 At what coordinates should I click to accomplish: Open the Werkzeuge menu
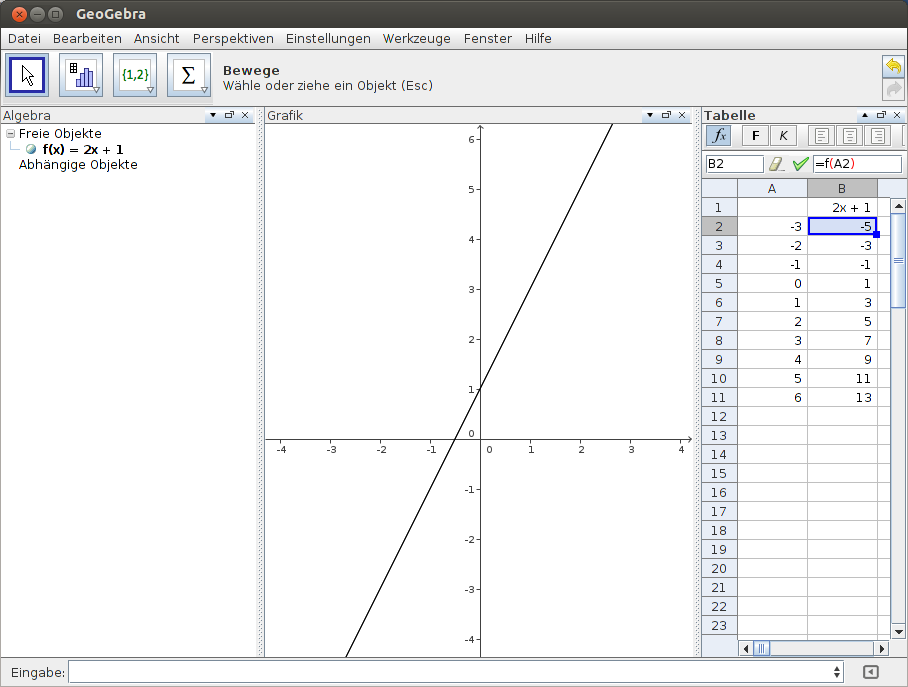[x=416, y=38]
